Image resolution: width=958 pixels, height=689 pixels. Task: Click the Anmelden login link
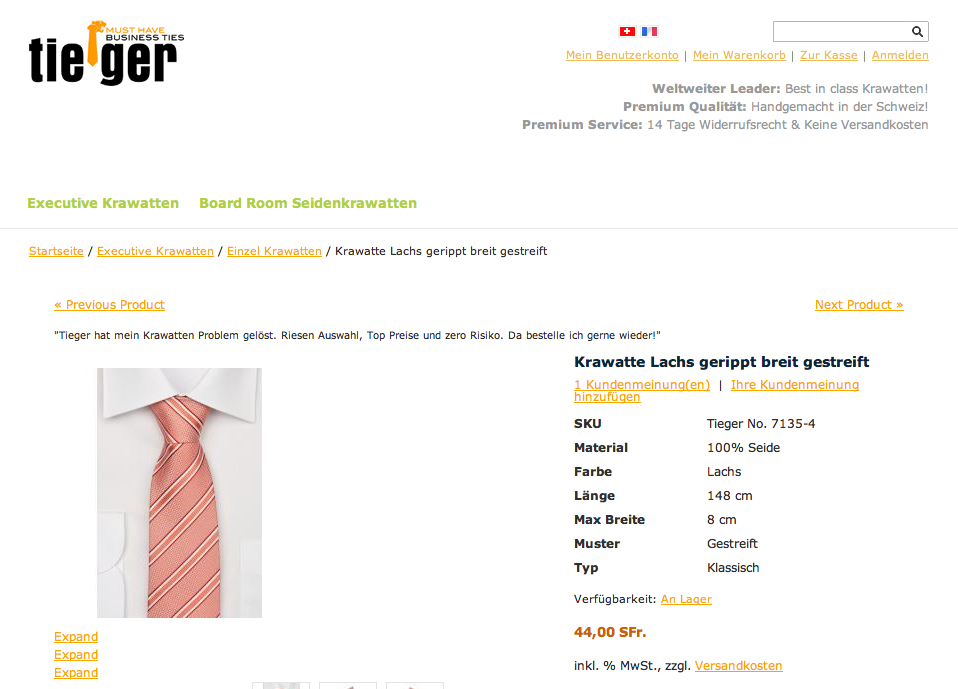click(x=900, y=55)
